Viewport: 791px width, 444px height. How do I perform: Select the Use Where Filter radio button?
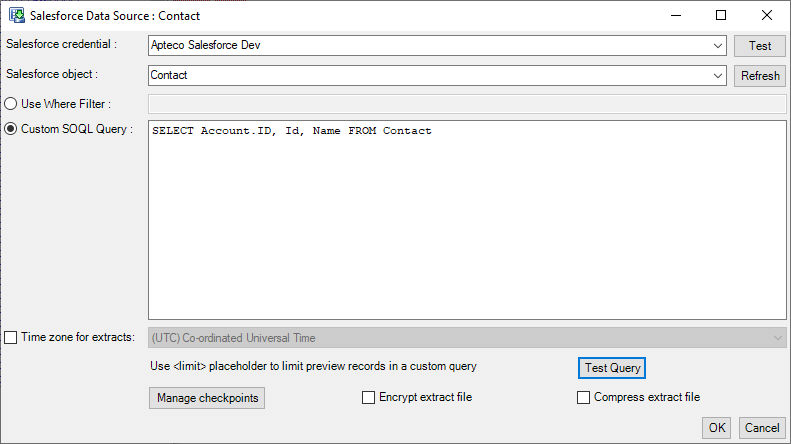pos(11,104)
